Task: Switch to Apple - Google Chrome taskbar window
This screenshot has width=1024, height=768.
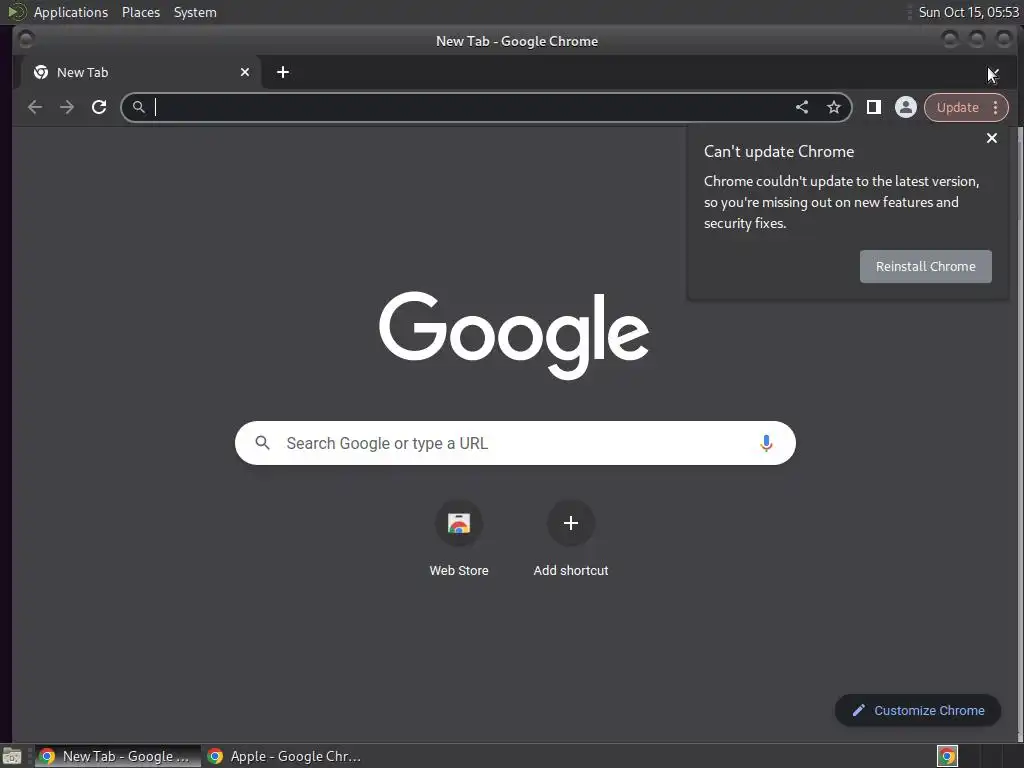Action: tap(284, 756)
